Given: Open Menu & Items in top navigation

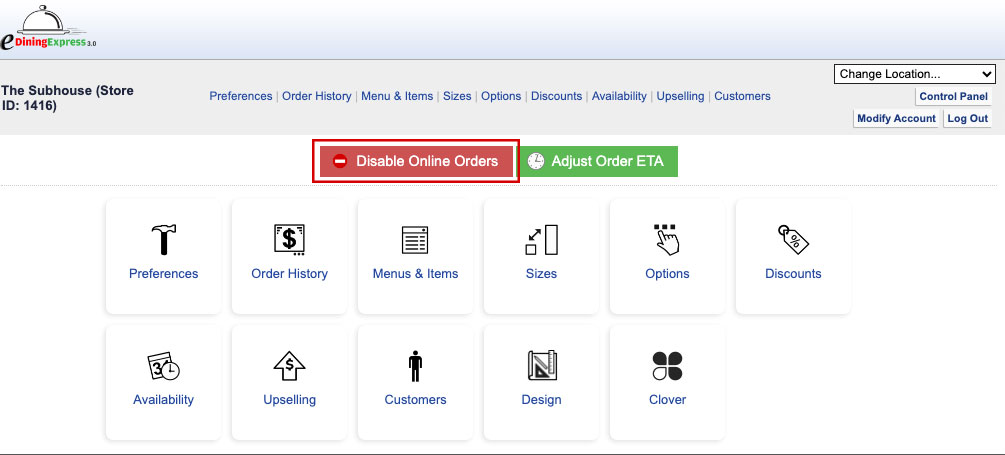Looking at the screenshot, I should click(x=397, y=96).
